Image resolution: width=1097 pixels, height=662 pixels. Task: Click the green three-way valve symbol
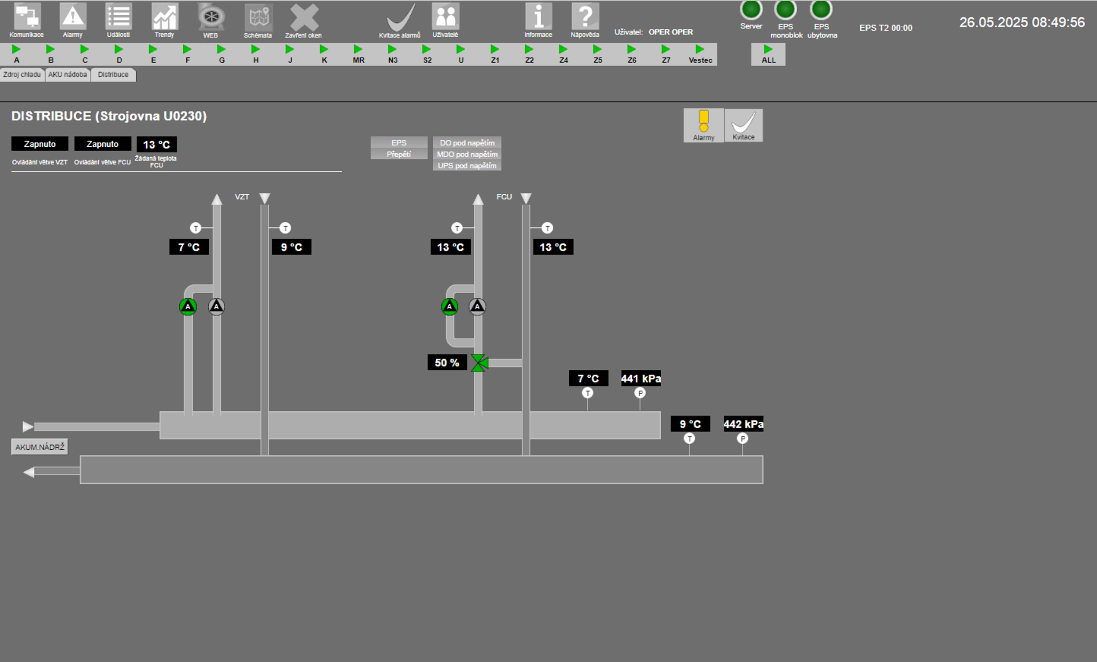tap(479, 363)
